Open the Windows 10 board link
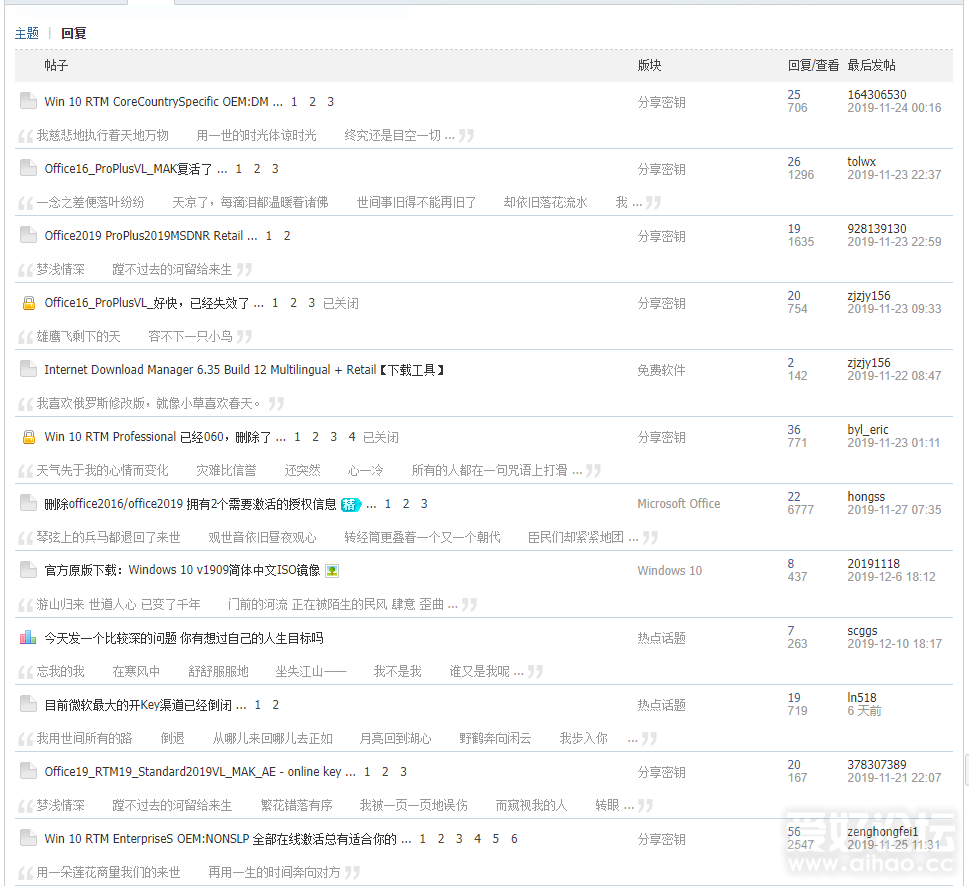This screenshot has width=969, height=886. (x=670, y=570)
